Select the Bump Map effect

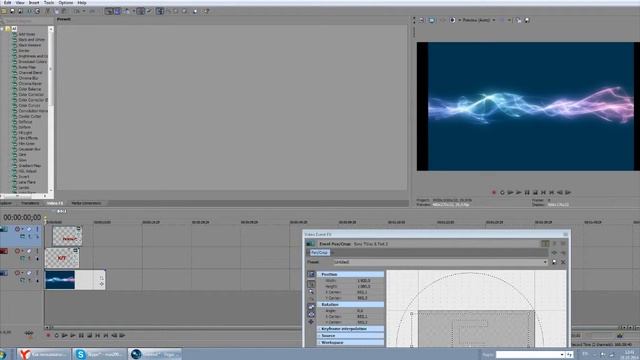click(27, 67)
